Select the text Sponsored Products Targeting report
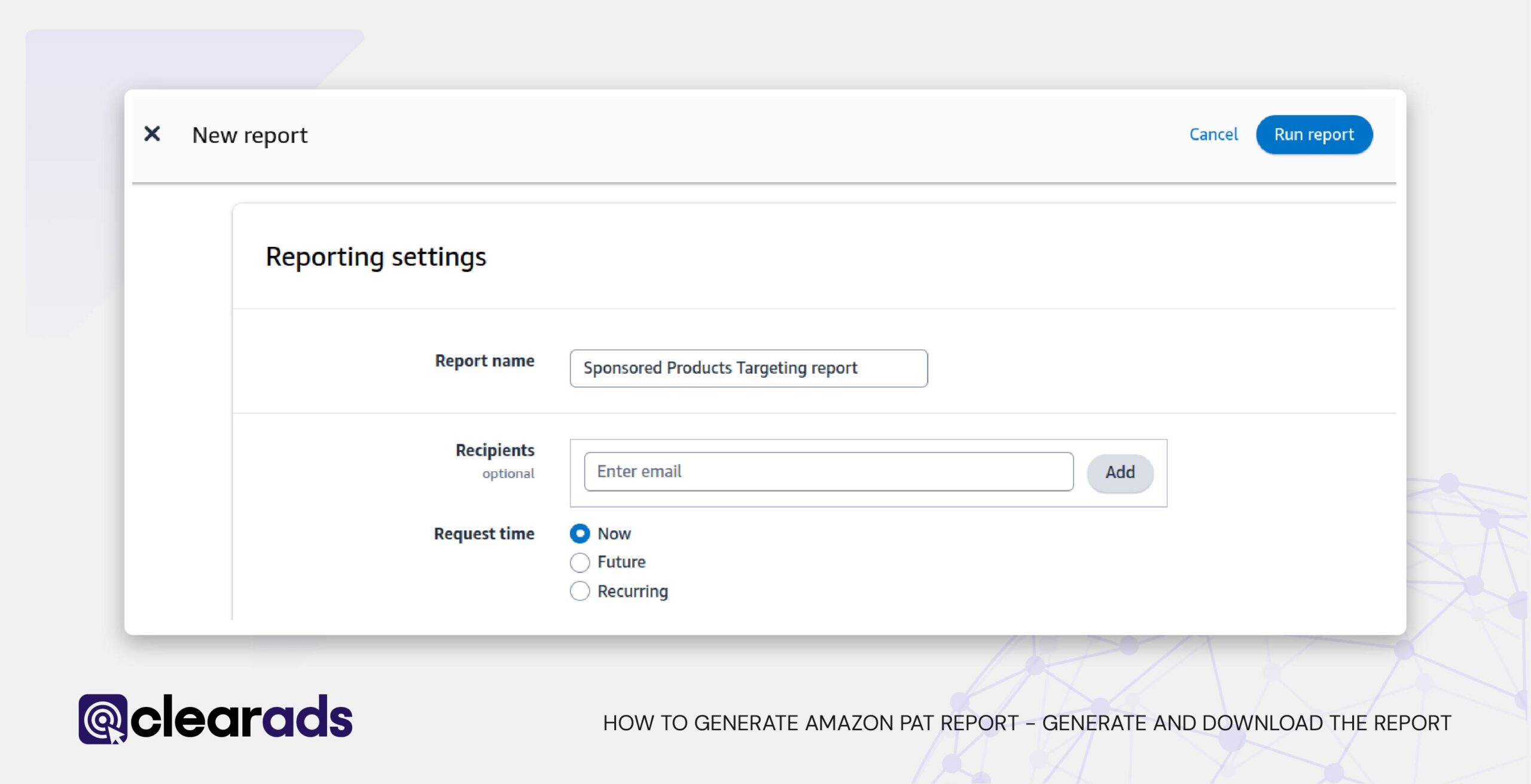Screen dimensions: 1531x784 click(721, 368)
